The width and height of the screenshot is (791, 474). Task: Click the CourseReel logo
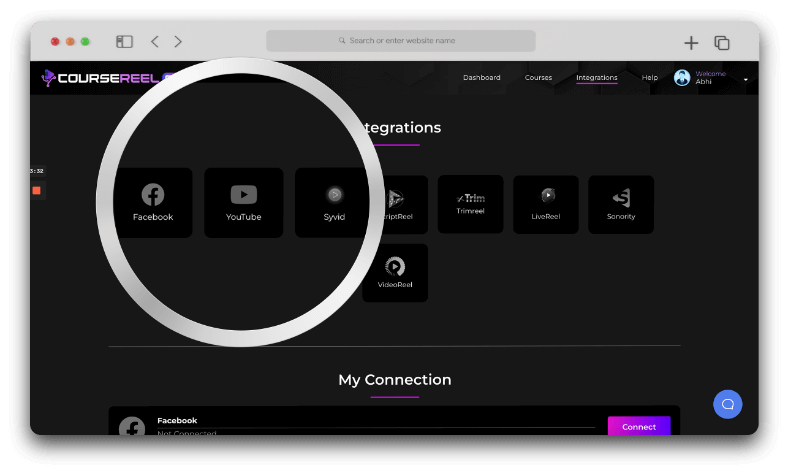click(x=108, y=78)
